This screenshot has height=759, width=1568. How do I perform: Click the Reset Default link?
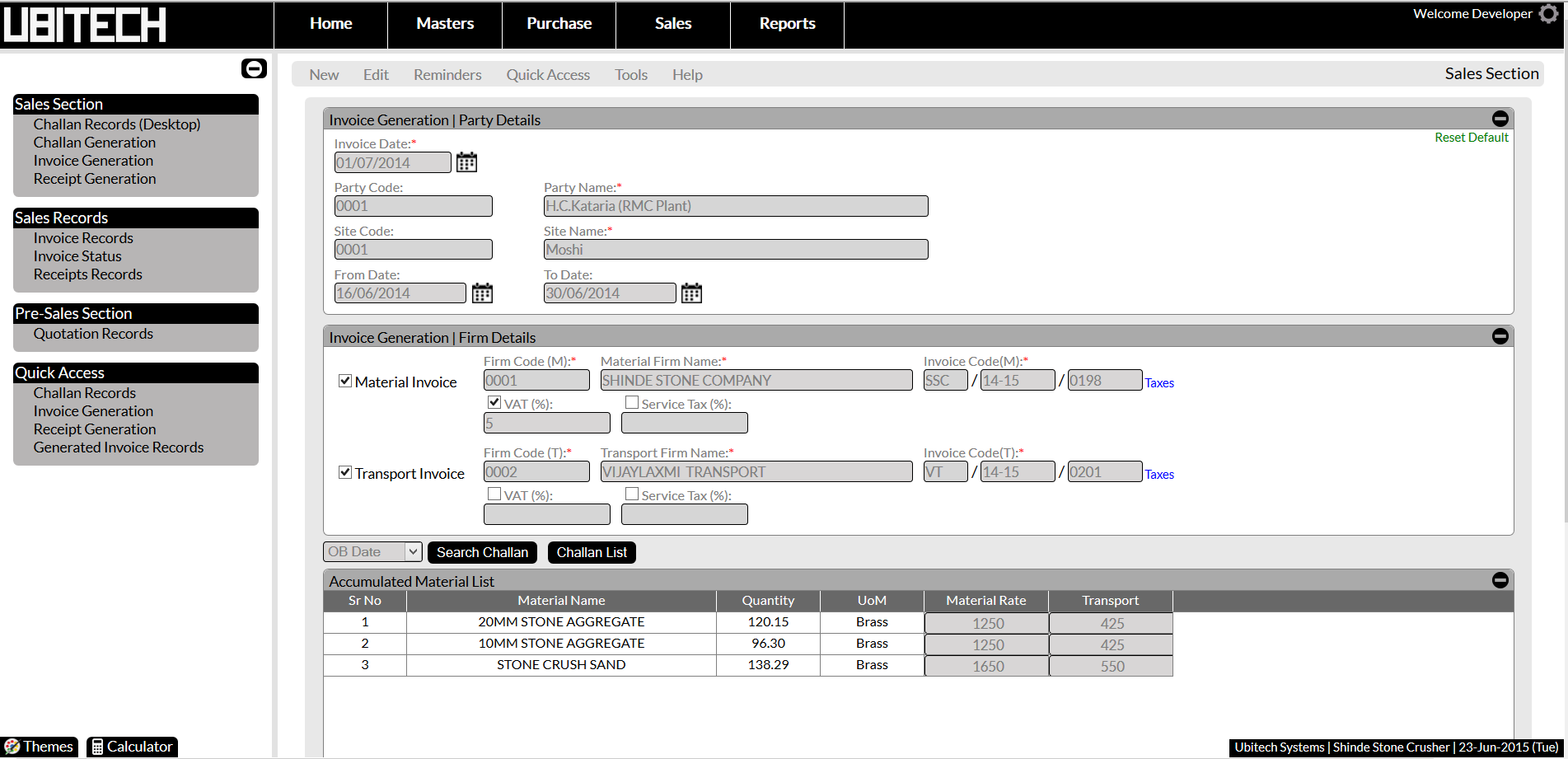[1471, 138]
